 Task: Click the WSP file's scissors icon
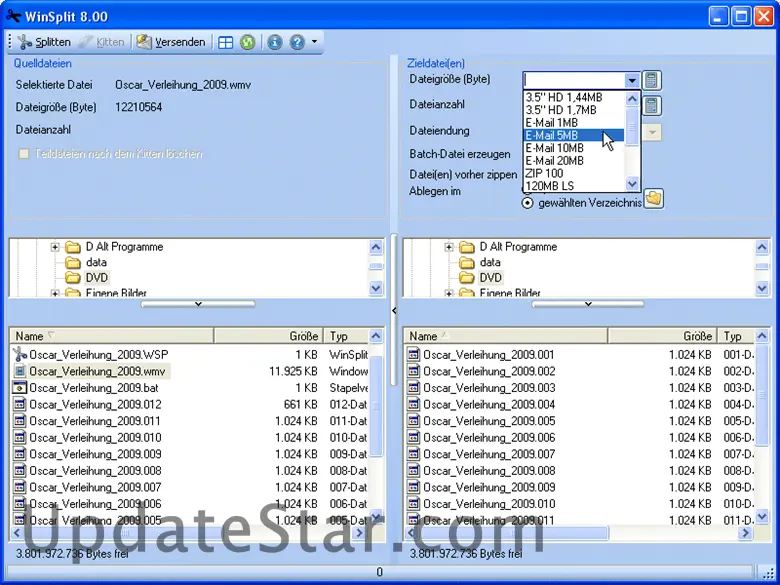point(19,354)
